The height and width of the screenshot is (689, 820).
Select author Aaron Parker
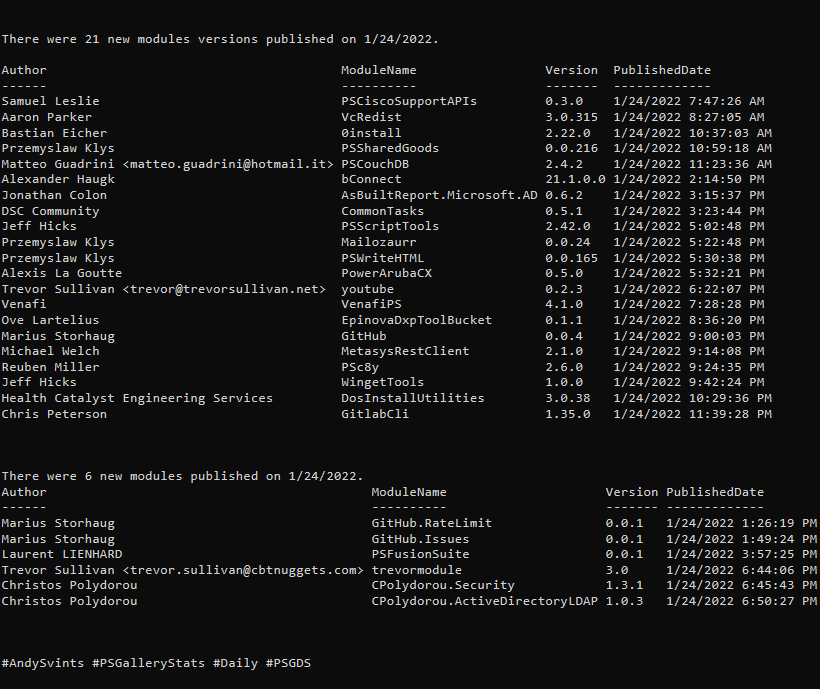point(47,117)
